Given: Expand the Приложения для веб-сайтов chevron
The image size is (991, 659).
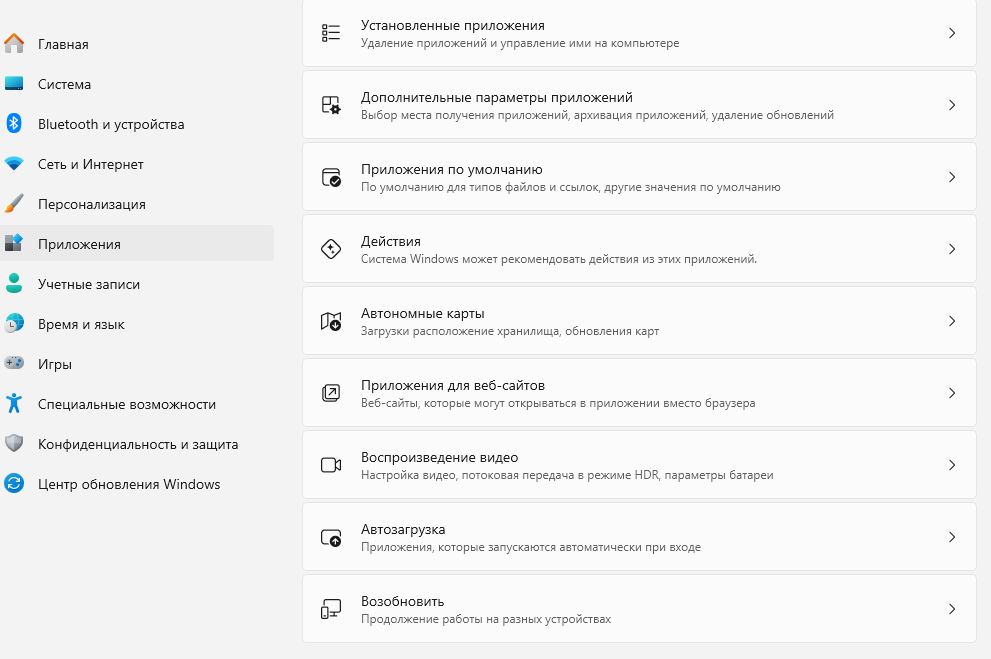Looking at the screenshot, I should click(x=952, y=393).
